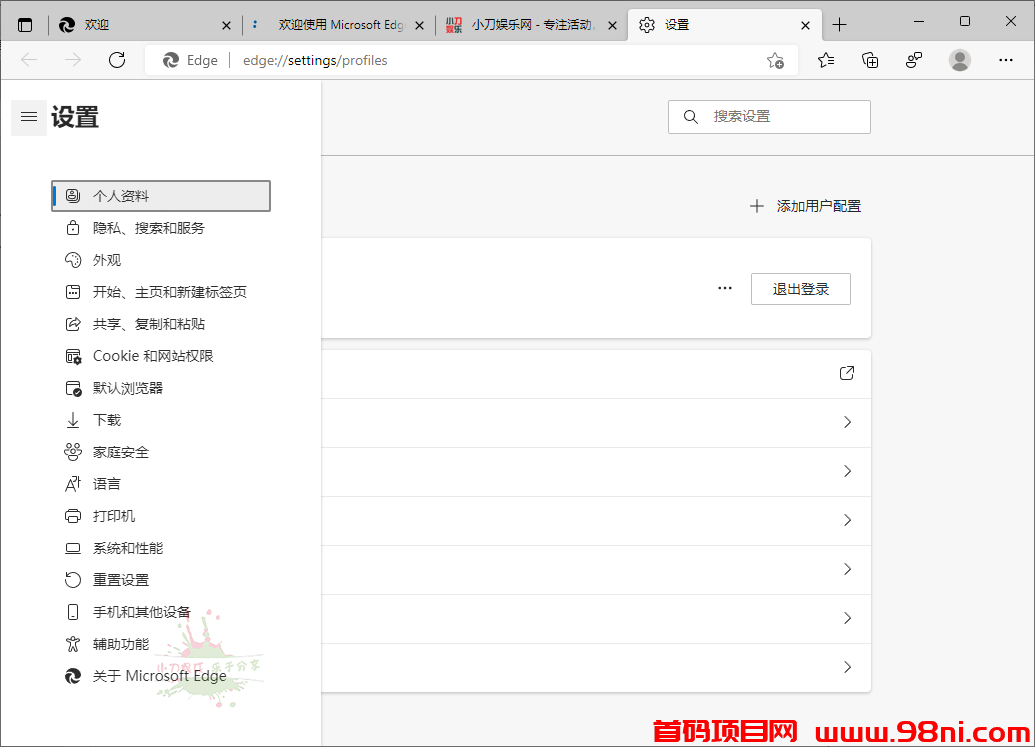1035x747 pixels.
Task: Switch to 欢迎使用 Microsoft Edge tab
Action: tap(339, 25)
